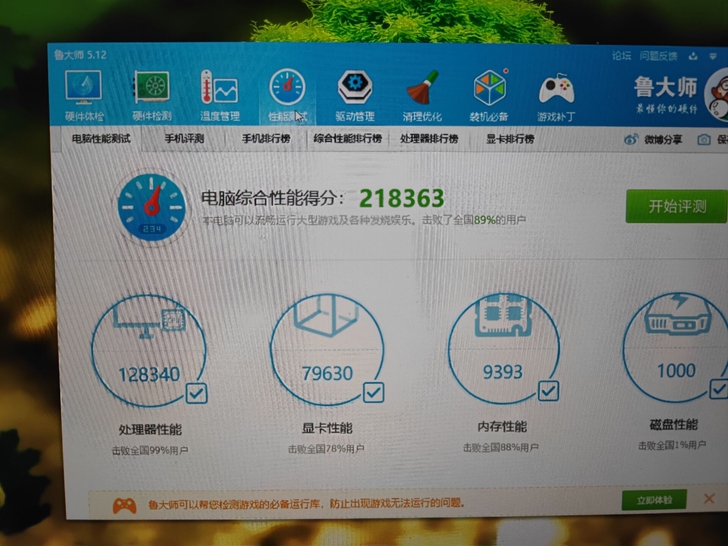The image size is (728, 546).
Task: Open the title bar dropdown menu icon
Action: tap(713, 56)
